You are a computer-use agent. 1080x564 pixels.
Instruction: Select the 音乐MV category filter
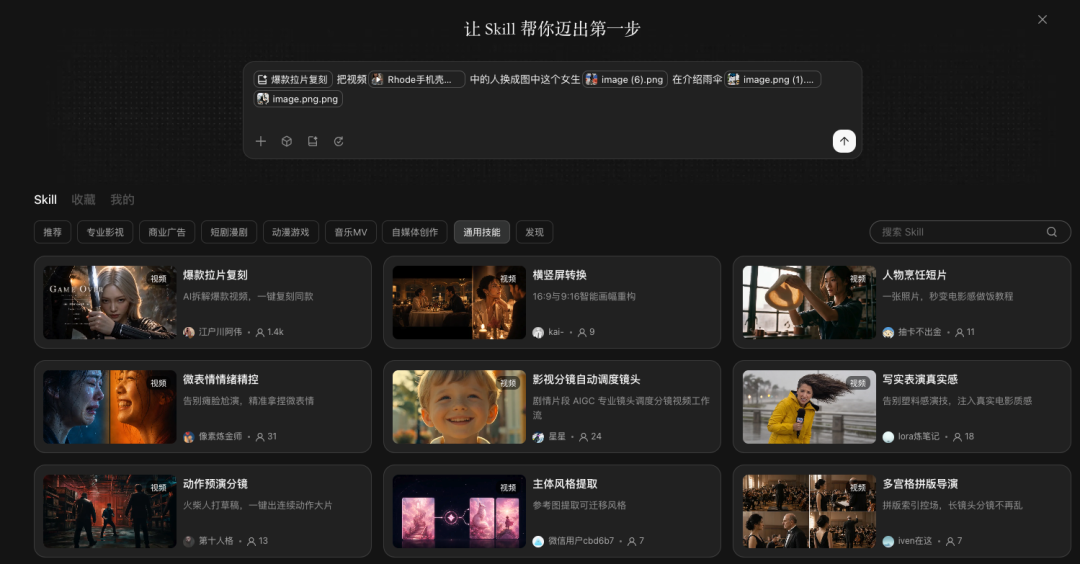(351, 232)
